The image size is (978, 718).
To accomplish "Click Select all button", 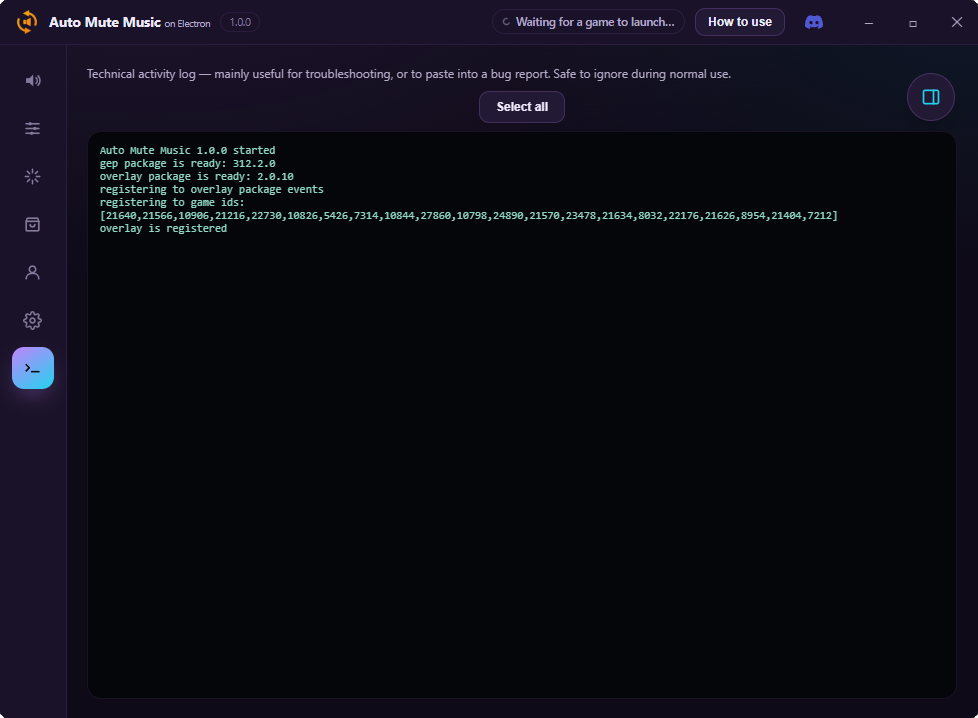I will click(x=522, y=107).
